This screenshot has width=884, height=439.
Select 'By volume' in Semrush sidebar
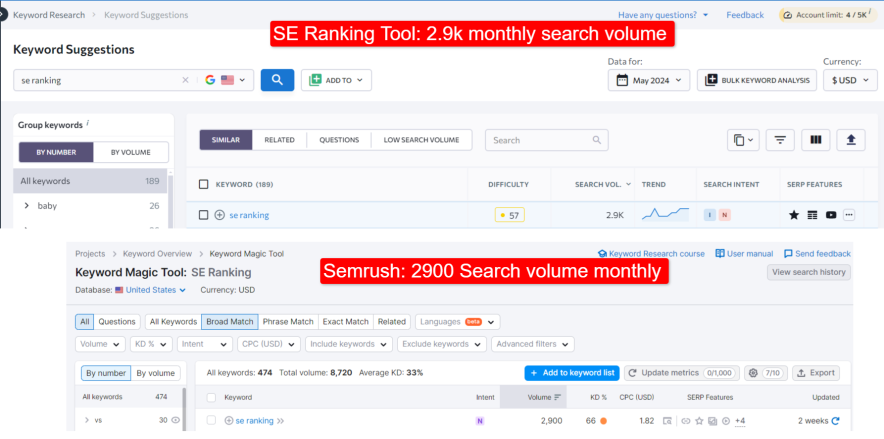(x=156, y=373)
